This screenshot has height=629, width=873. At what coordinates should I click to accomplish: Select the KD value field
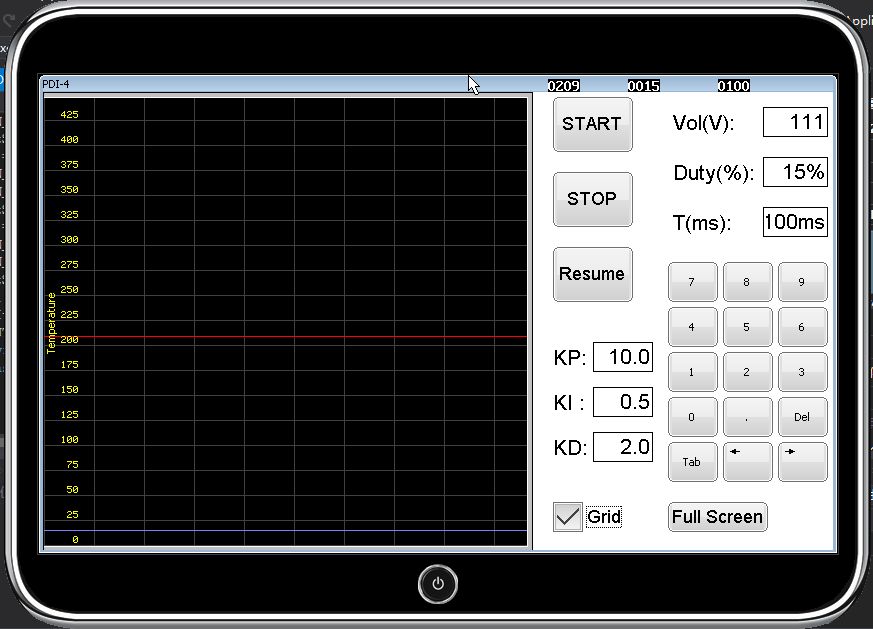(622, 447)
